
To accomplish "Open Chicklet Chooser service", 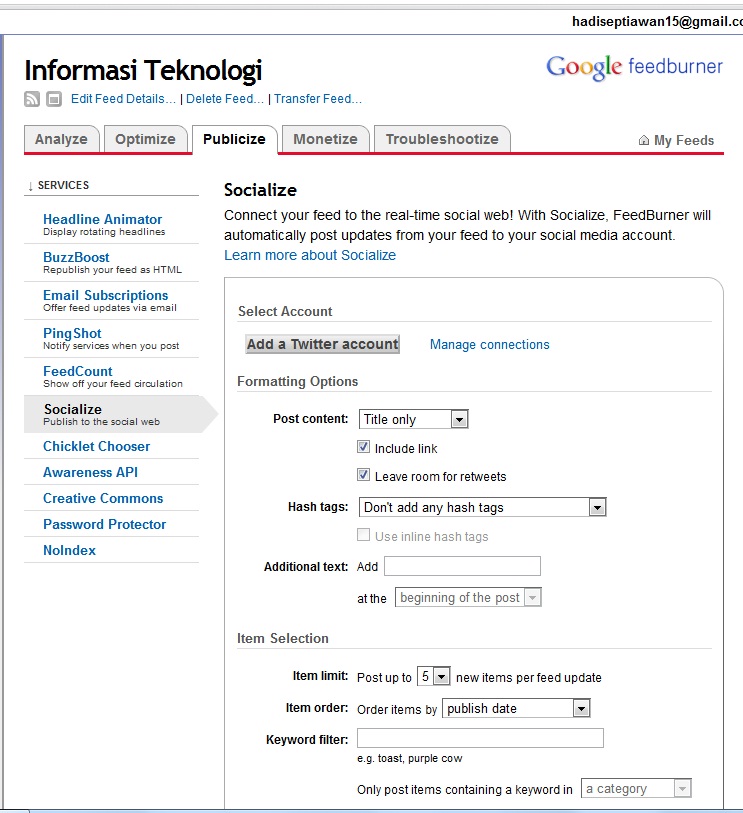I will coord(96,446).
